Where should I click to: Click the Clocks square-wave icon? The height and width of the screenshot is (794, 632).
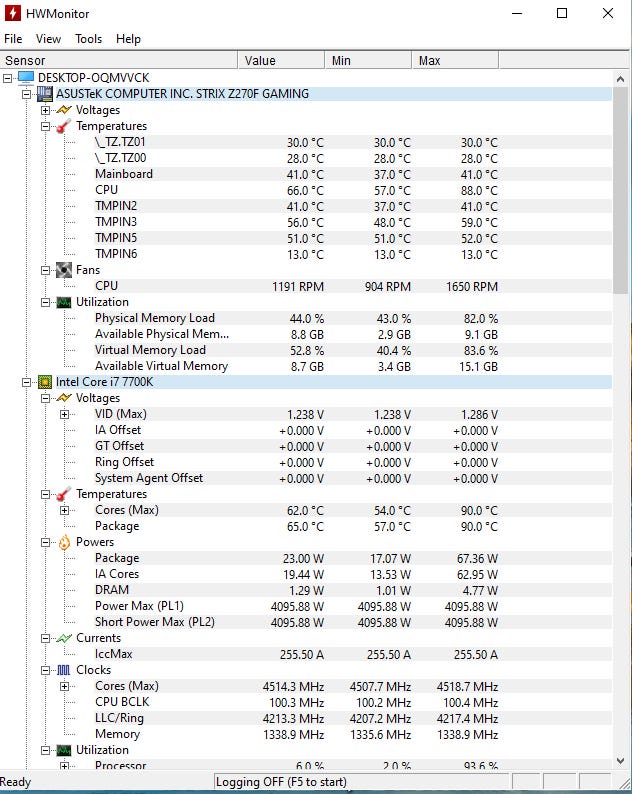click(64, 670)
